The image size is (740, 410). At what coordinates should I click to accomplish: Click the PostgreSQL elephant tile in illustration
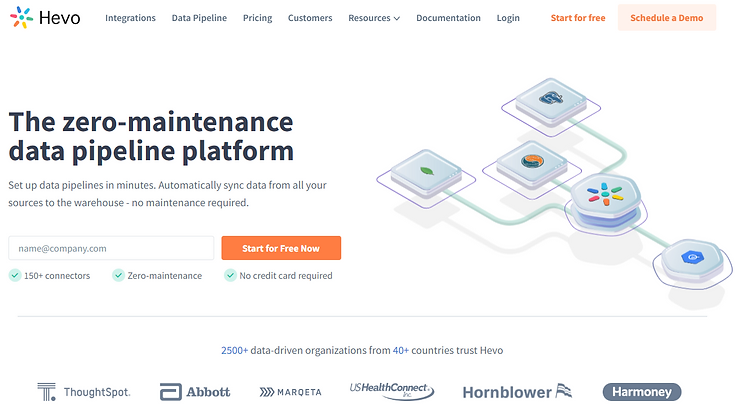pyautogui.click(x=551, y=101)
